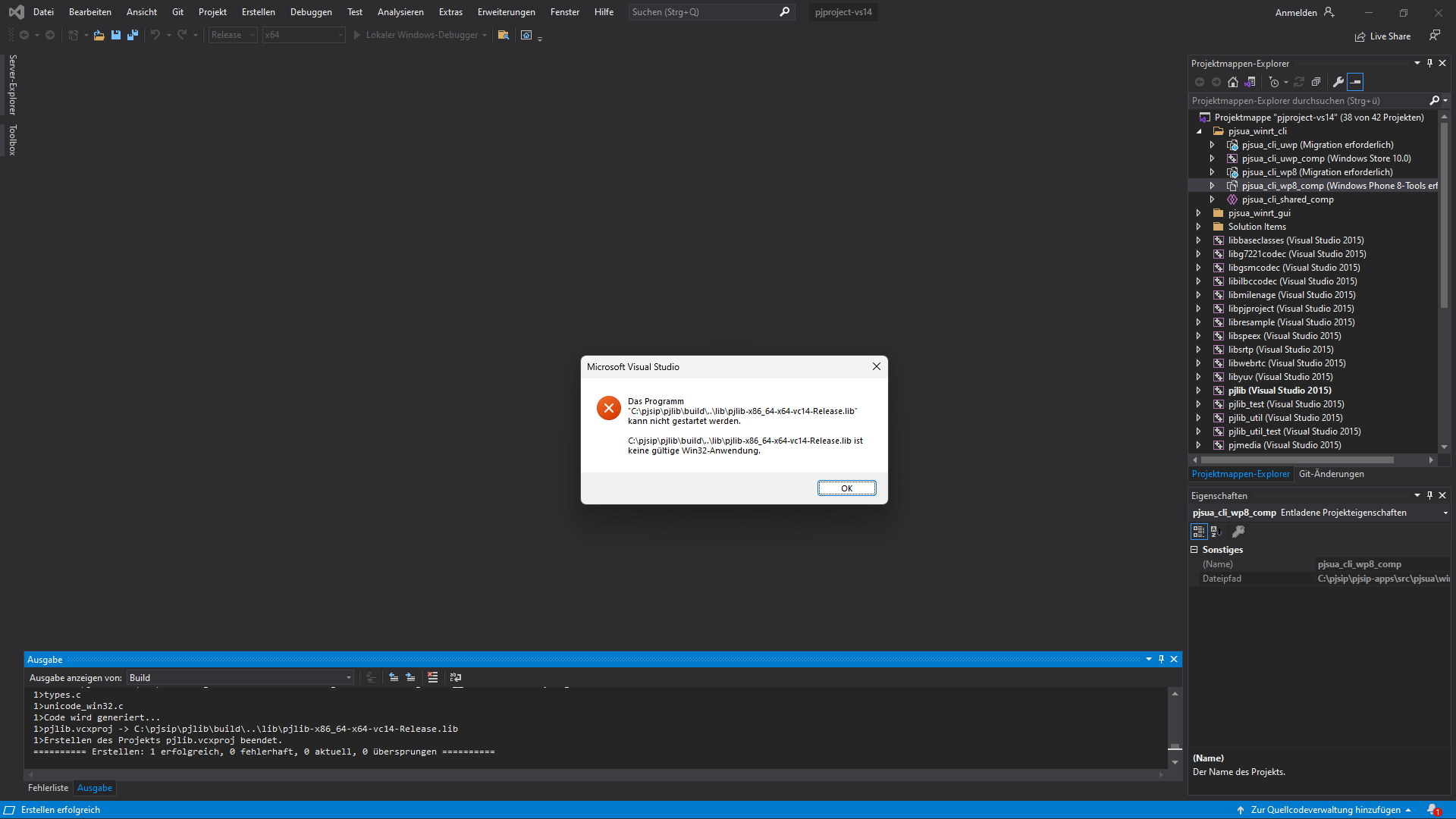Open the Erstellen menu
Viewport: 1456px width, 819px height.
coord(259,12)
